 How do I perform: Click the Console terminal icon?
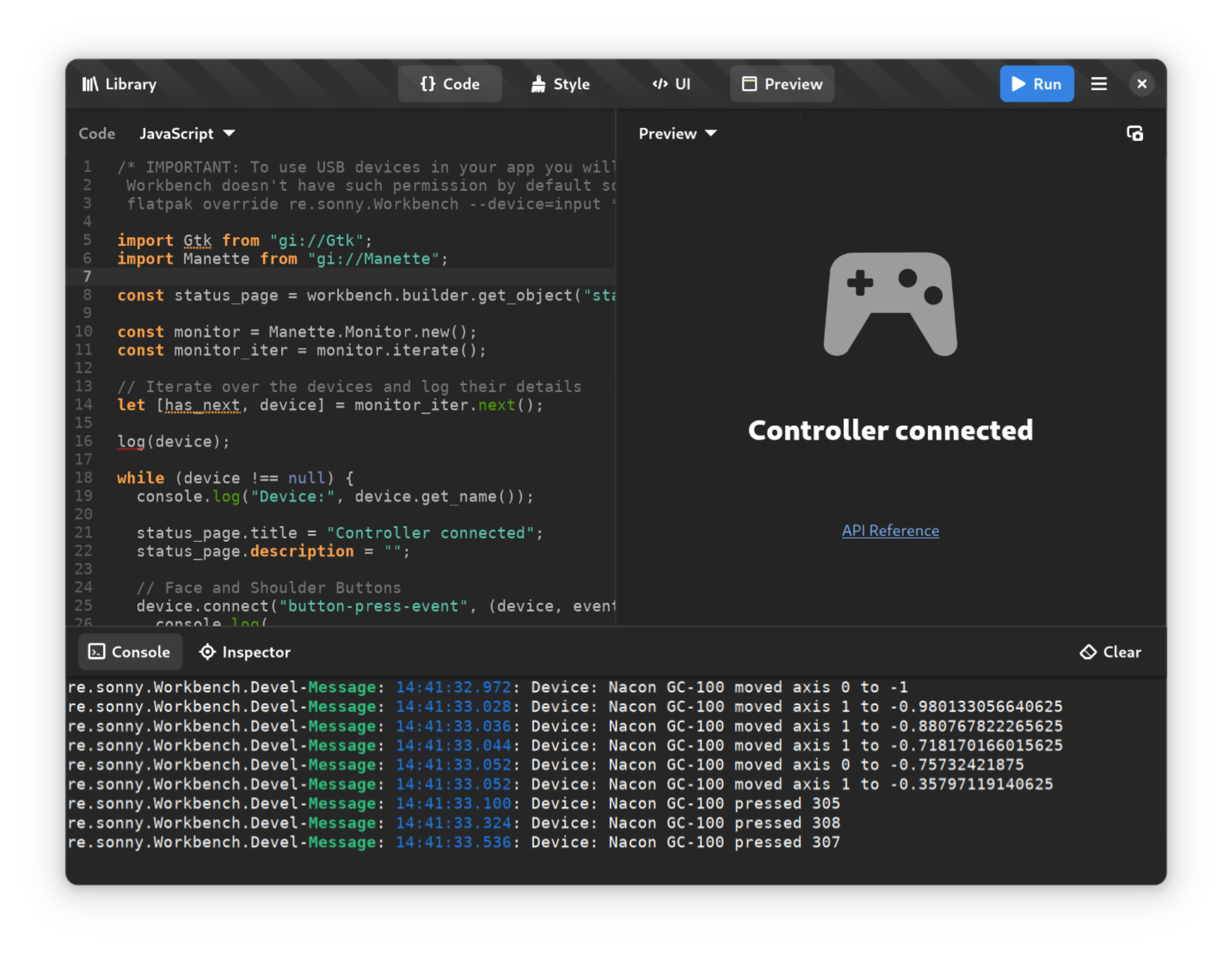coord(96,652)
